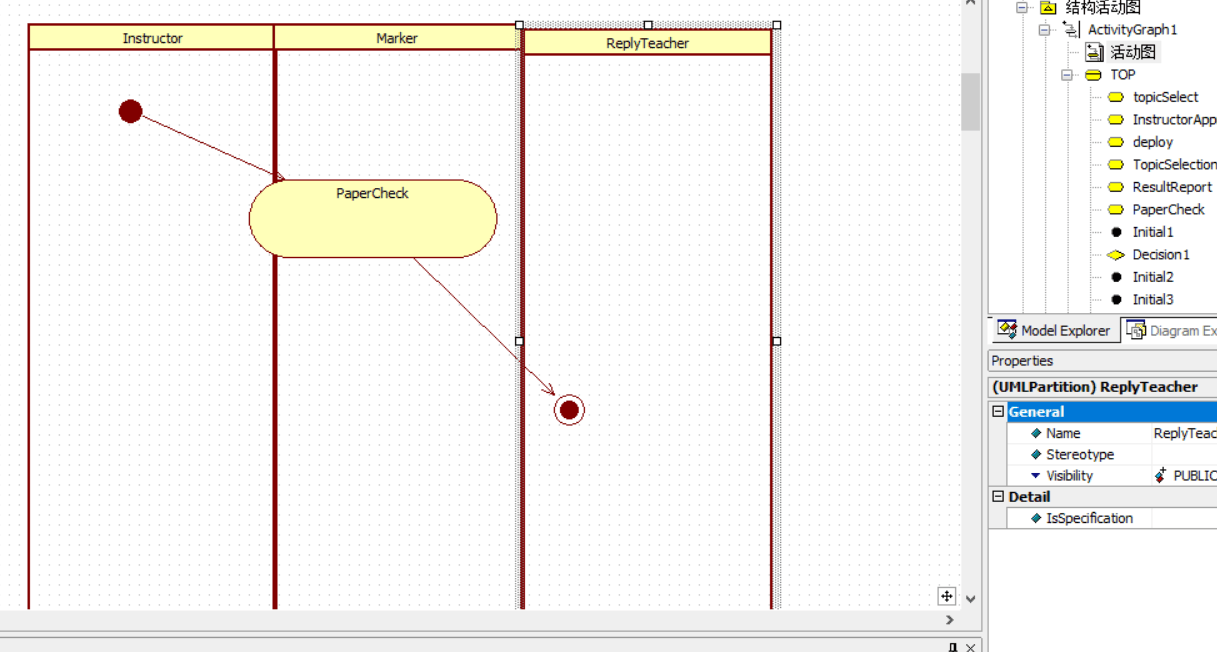Screen dimensions: 1217x652
Task: Select the Stereotype property row label
Action: [x=1080, y=455]
